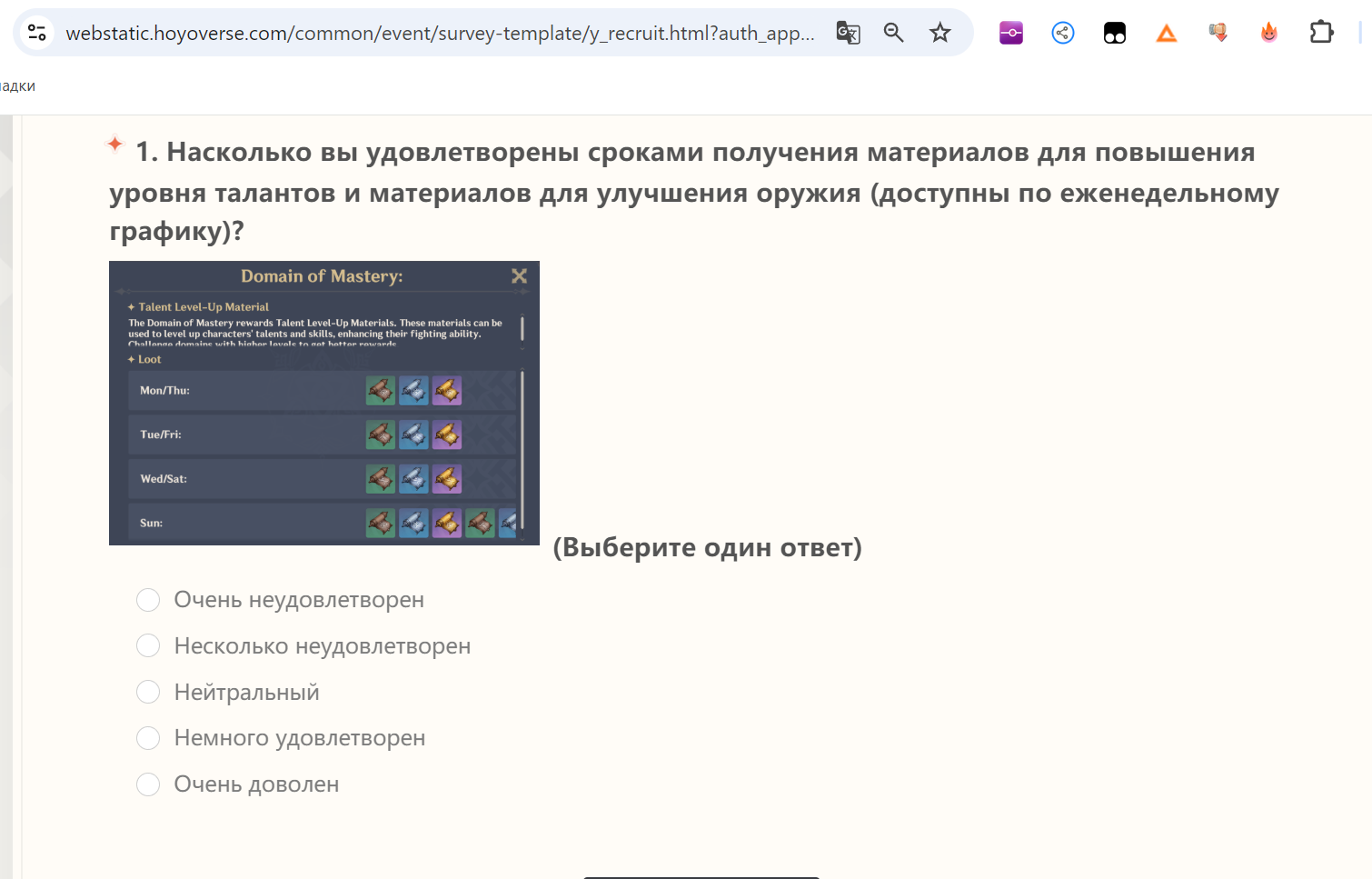Open the zoom magnifier icon in address bar
Screen dimensions: 1372x879
pyautogui.click(x=894, y=33)
